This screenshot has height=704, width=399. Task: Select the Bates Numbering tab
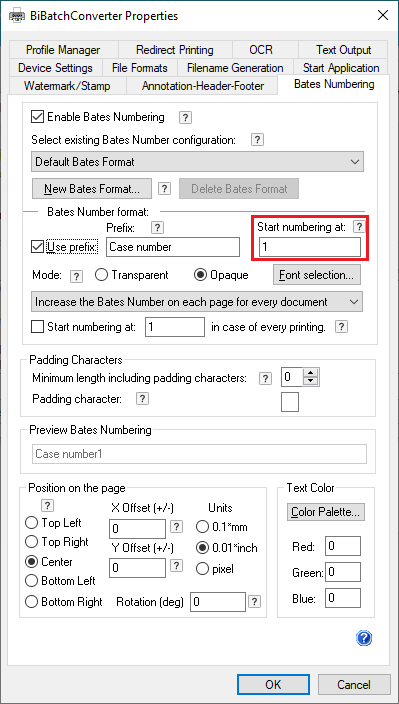point(334,84)
